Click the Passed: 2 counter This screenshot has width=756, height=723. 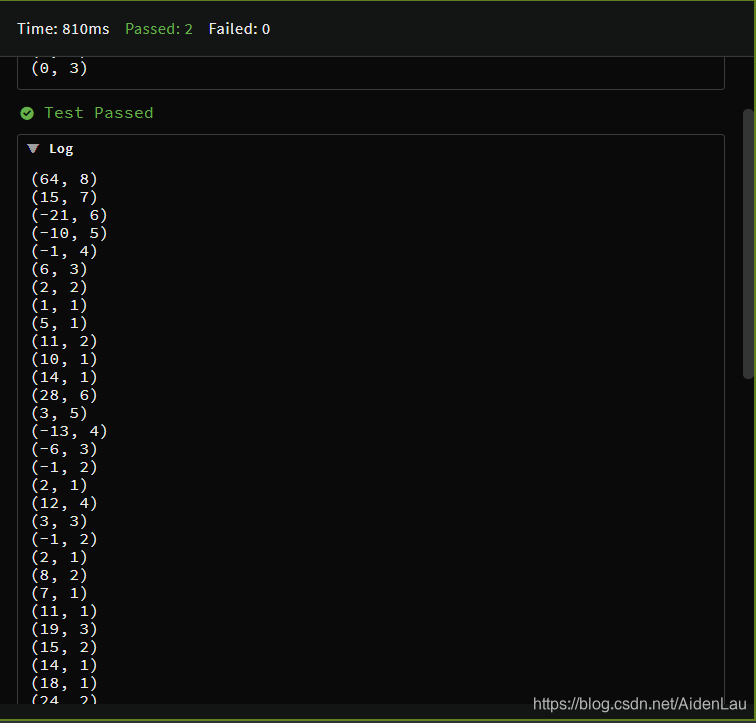pos(159,29)
